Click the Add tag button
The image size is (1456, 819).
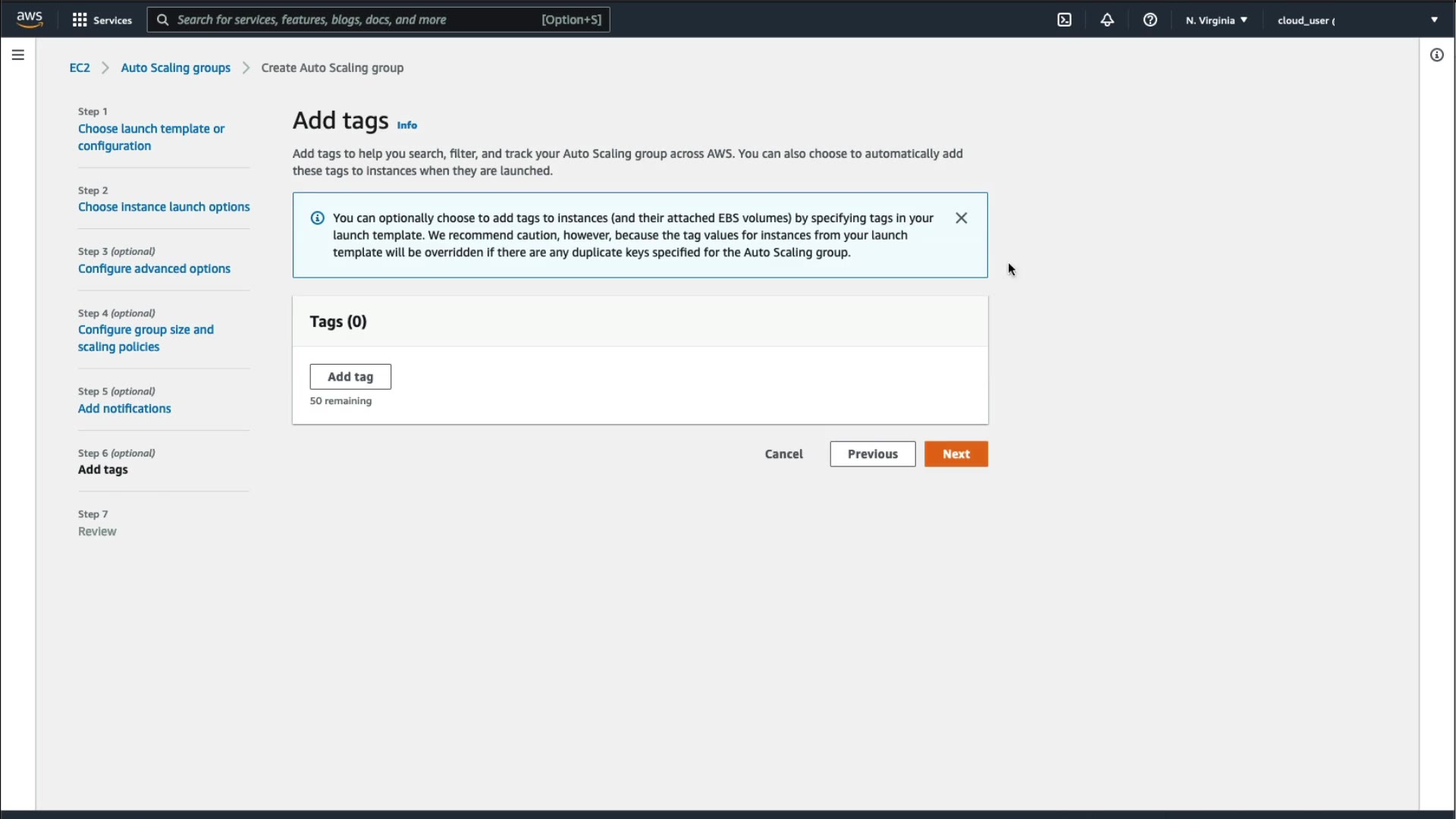point(350,376)
